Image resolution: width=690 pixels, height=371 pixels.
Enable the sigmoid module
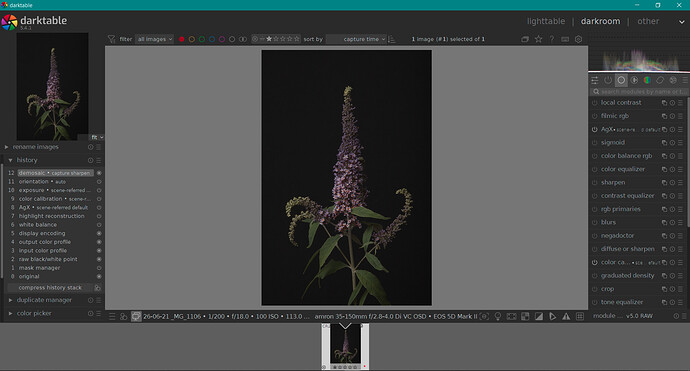(x=595, y=143)
